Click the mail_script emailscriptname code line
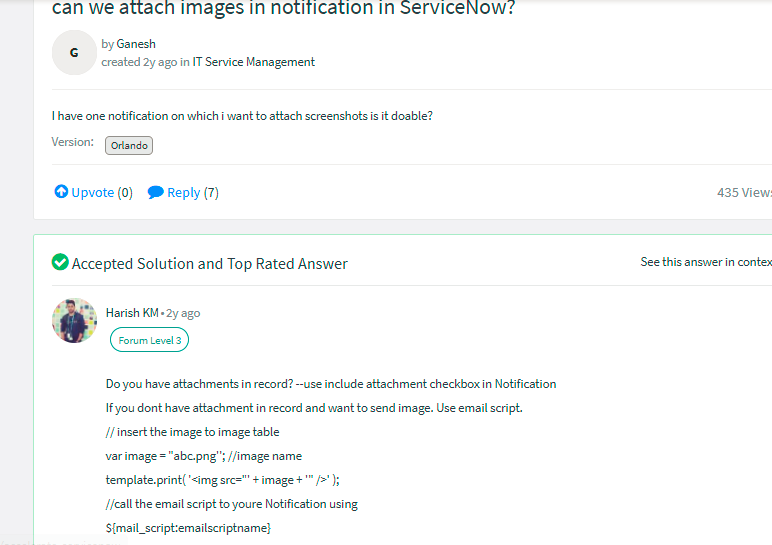Viewport: 772px width, 545px height. tap(188, 528)
